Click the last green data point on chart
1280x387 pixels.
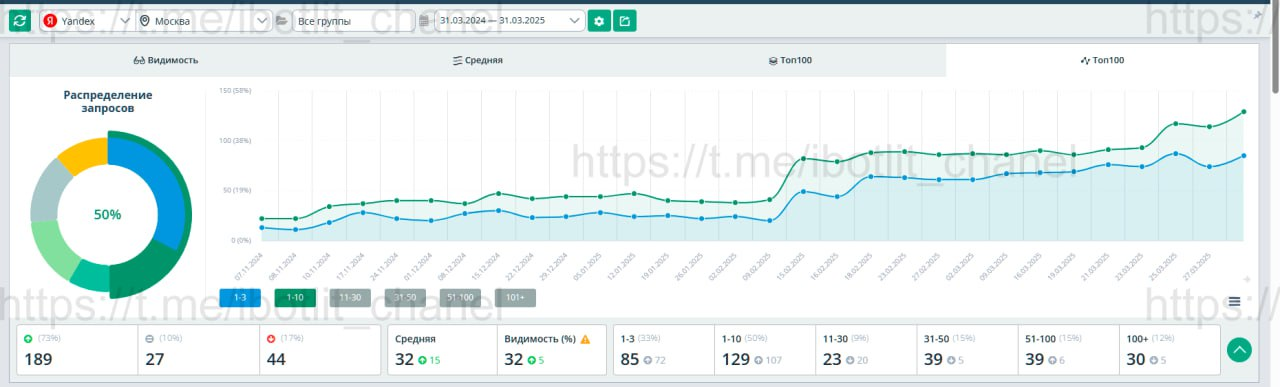(1244, 112)
